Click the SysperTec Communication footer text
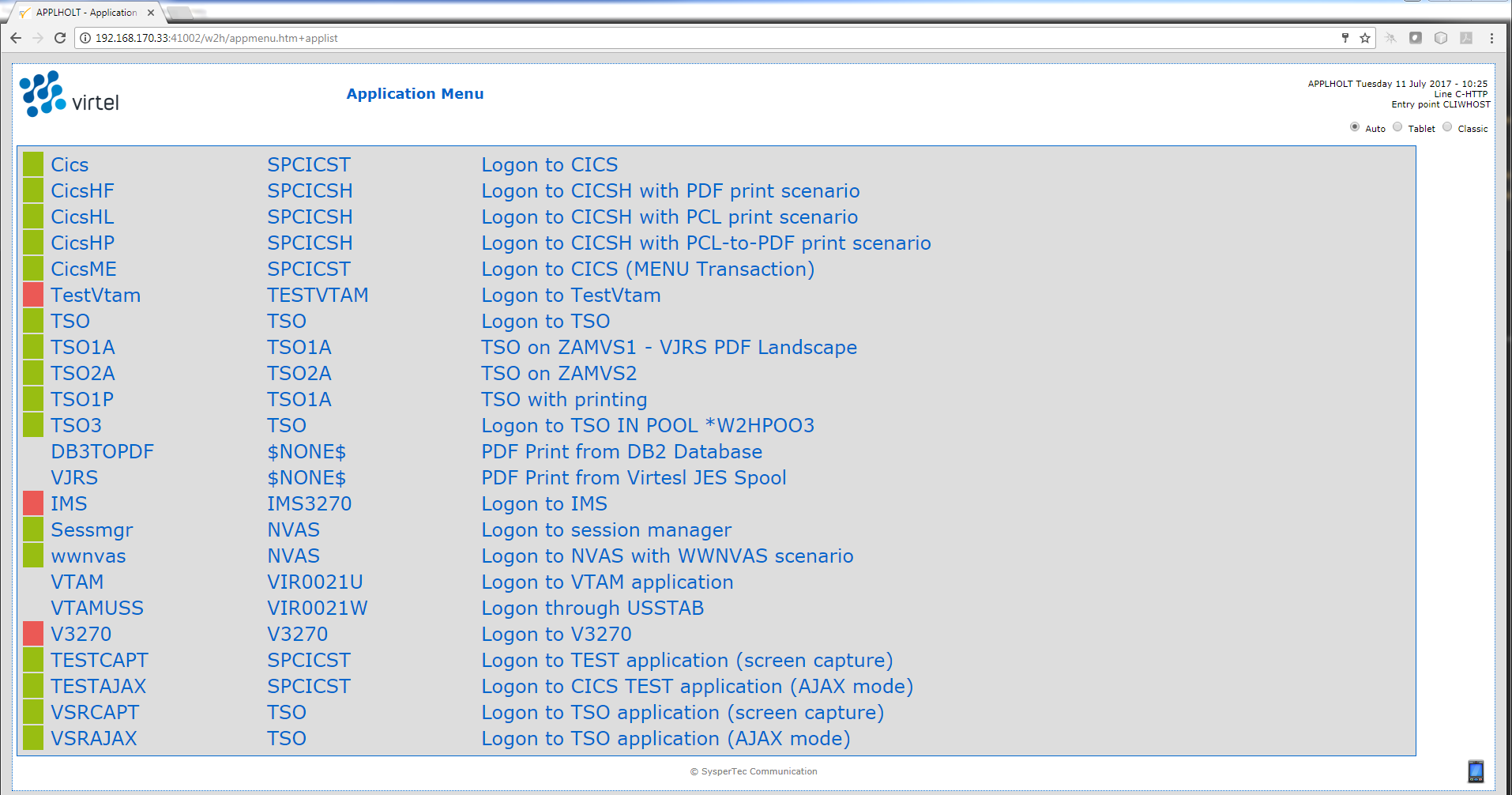The image size is (1512, 795). pos(754,771)
